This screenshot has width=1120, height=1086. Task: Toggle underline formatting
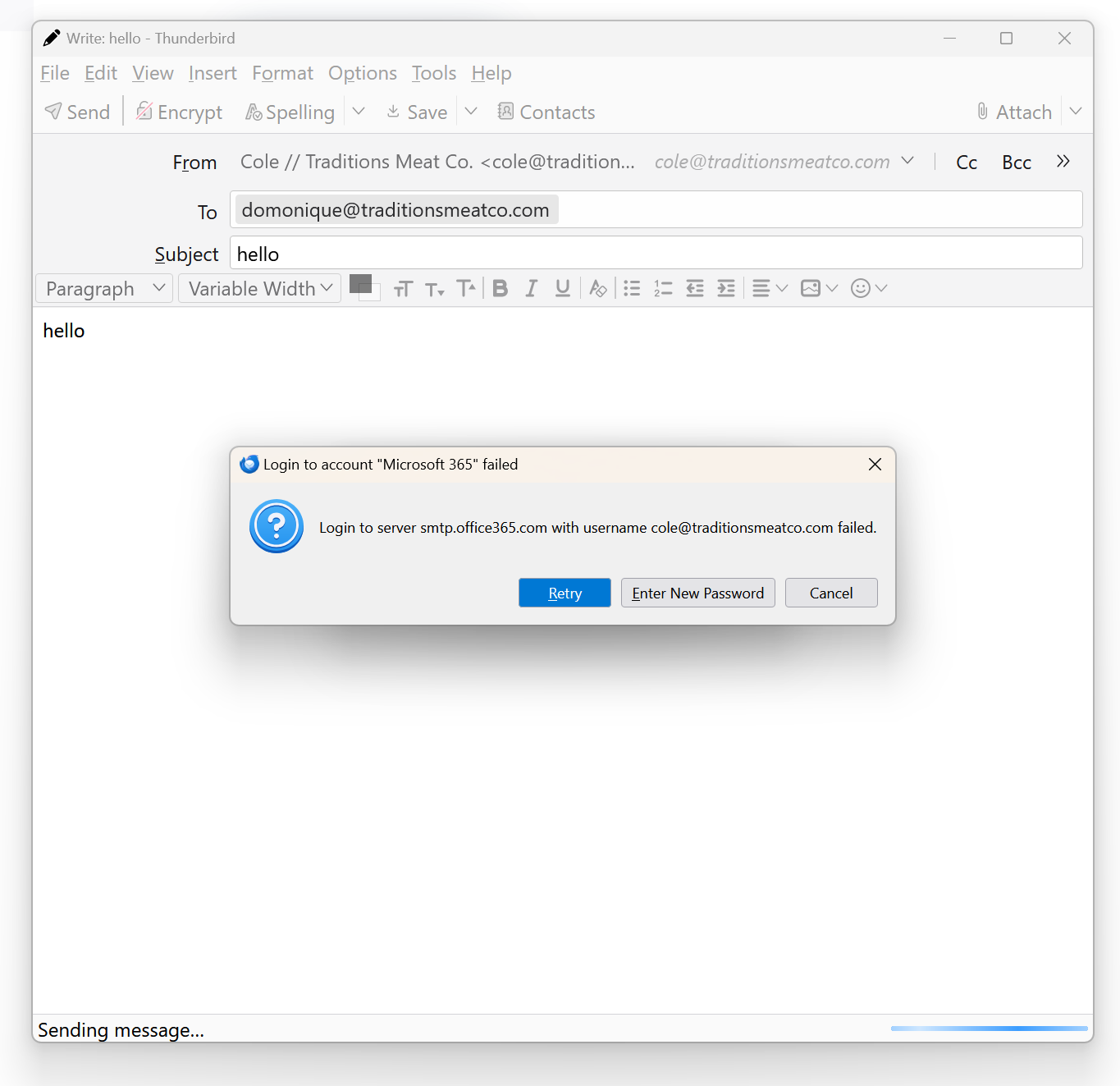[x=563, y=288]
